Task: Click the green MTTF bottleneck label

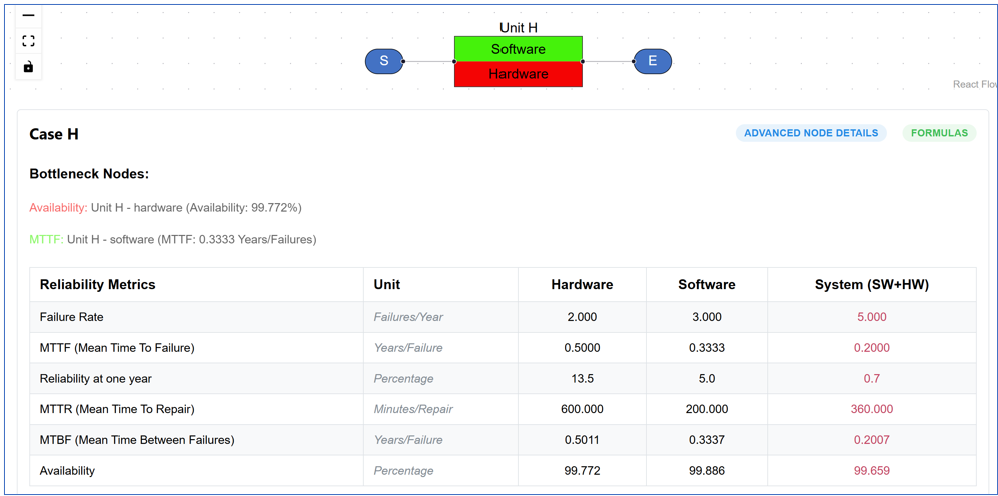Action: 46,239
